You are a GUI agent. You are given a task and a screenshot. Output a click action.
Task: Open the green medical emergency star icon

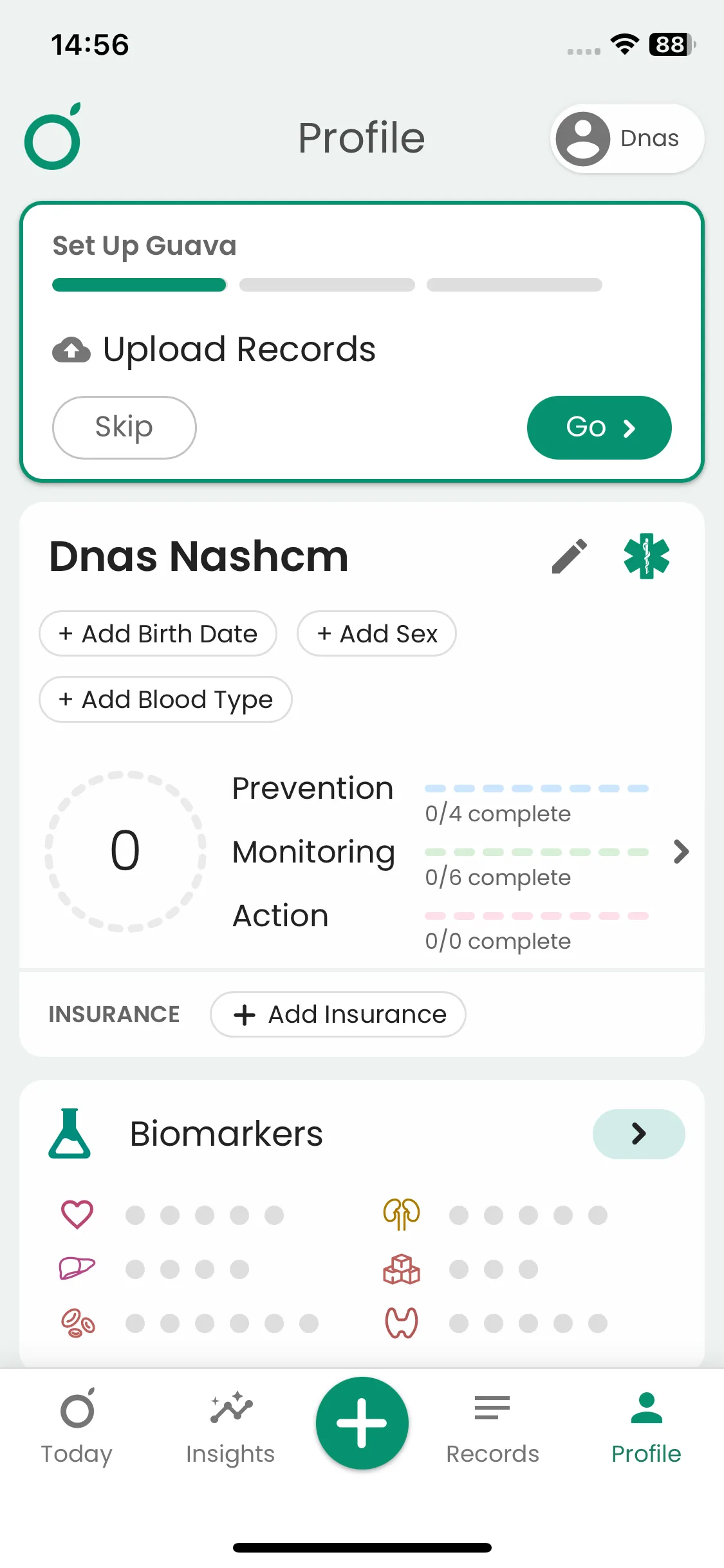646,556
